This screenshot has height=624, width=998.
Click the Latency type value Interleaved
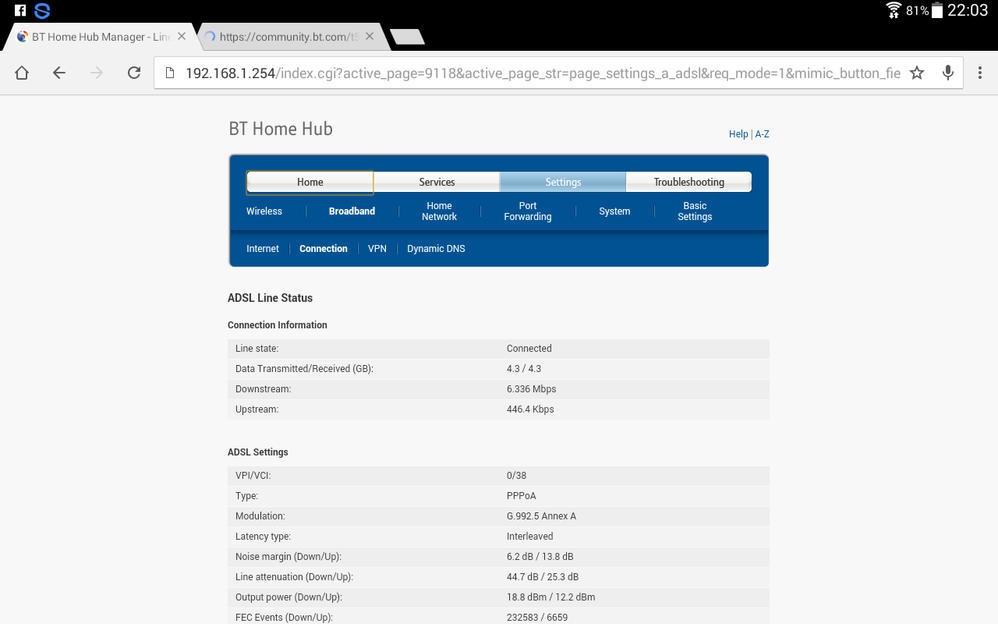pos(530,537)
